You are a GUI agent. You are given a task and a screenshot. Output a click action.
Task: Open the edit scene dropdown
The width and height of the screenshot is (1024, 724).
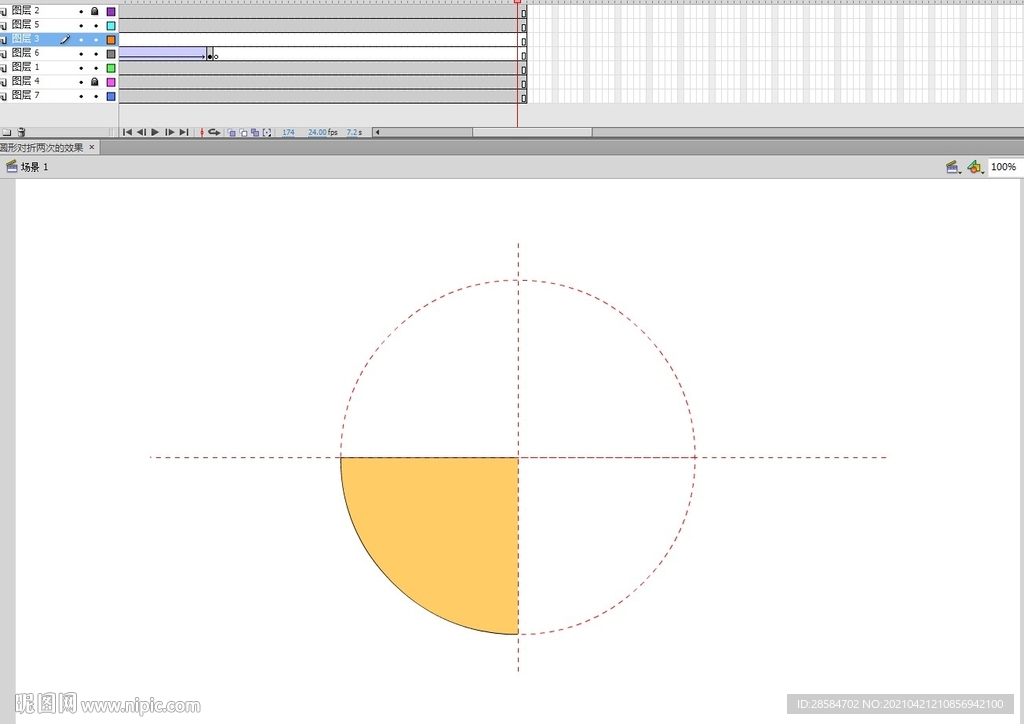(x=953, y=168)
